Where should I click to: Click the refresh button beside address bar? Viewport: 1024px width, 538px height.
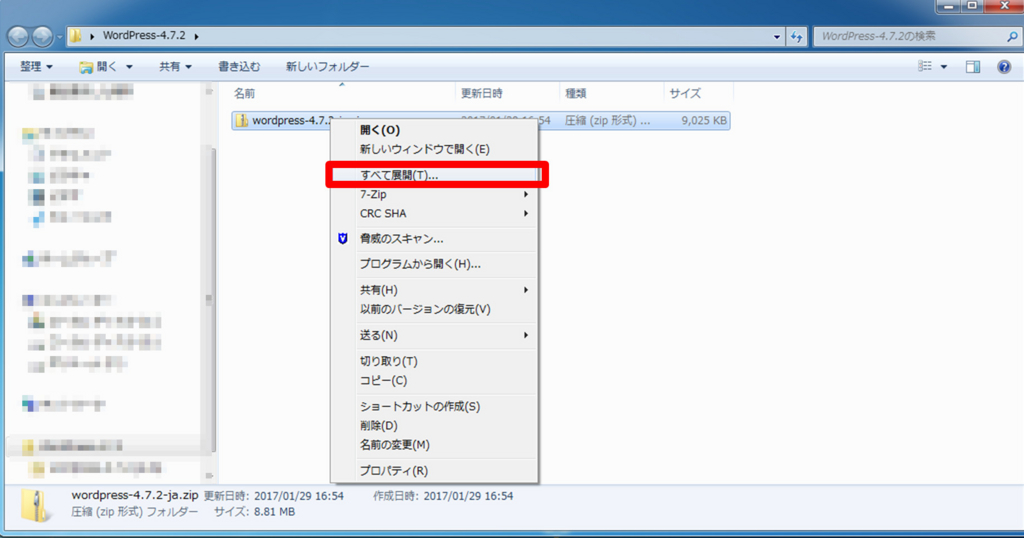point(796,37)
